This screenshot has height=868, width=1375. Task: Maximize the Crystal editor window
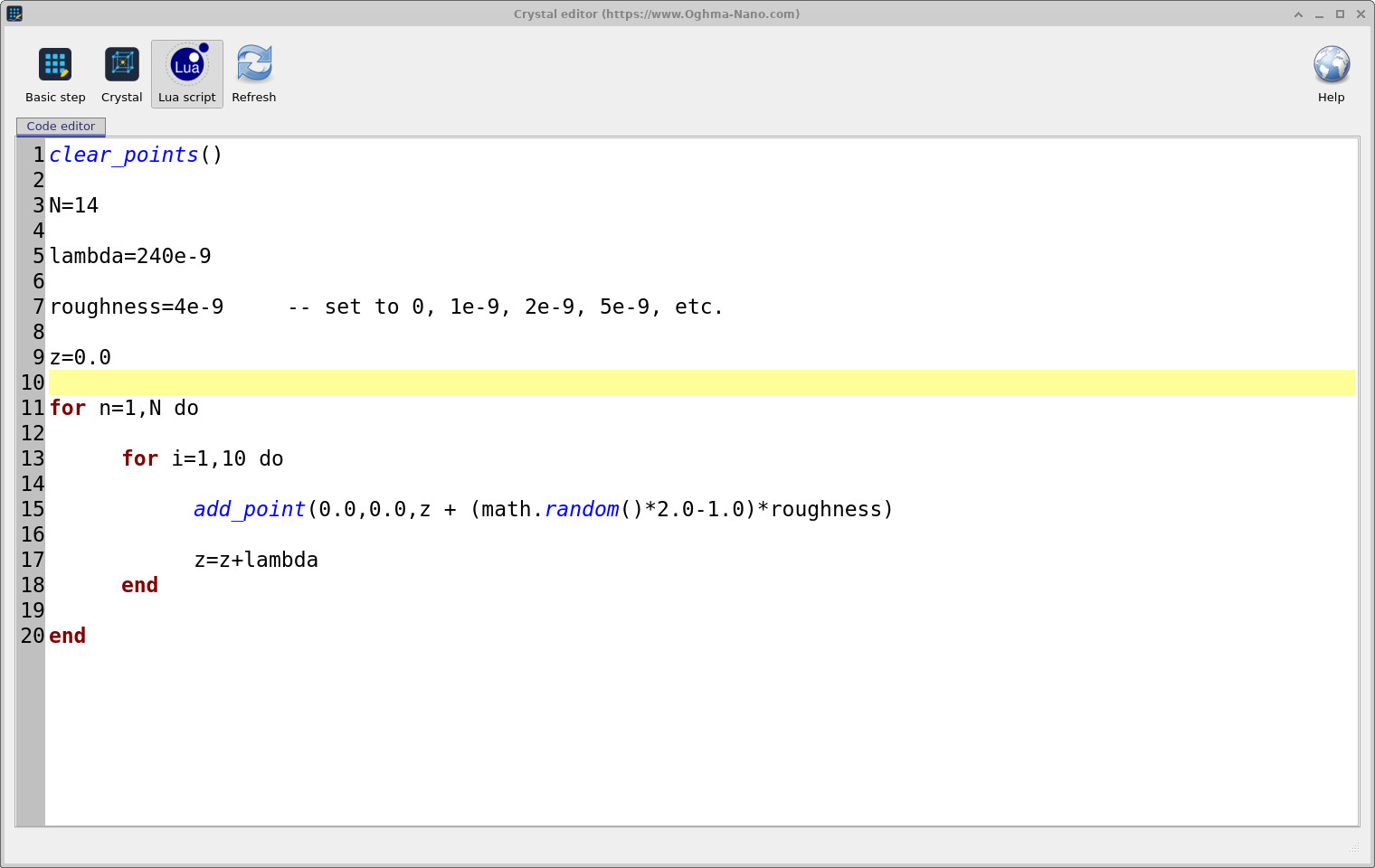(x=1340, y=14)
